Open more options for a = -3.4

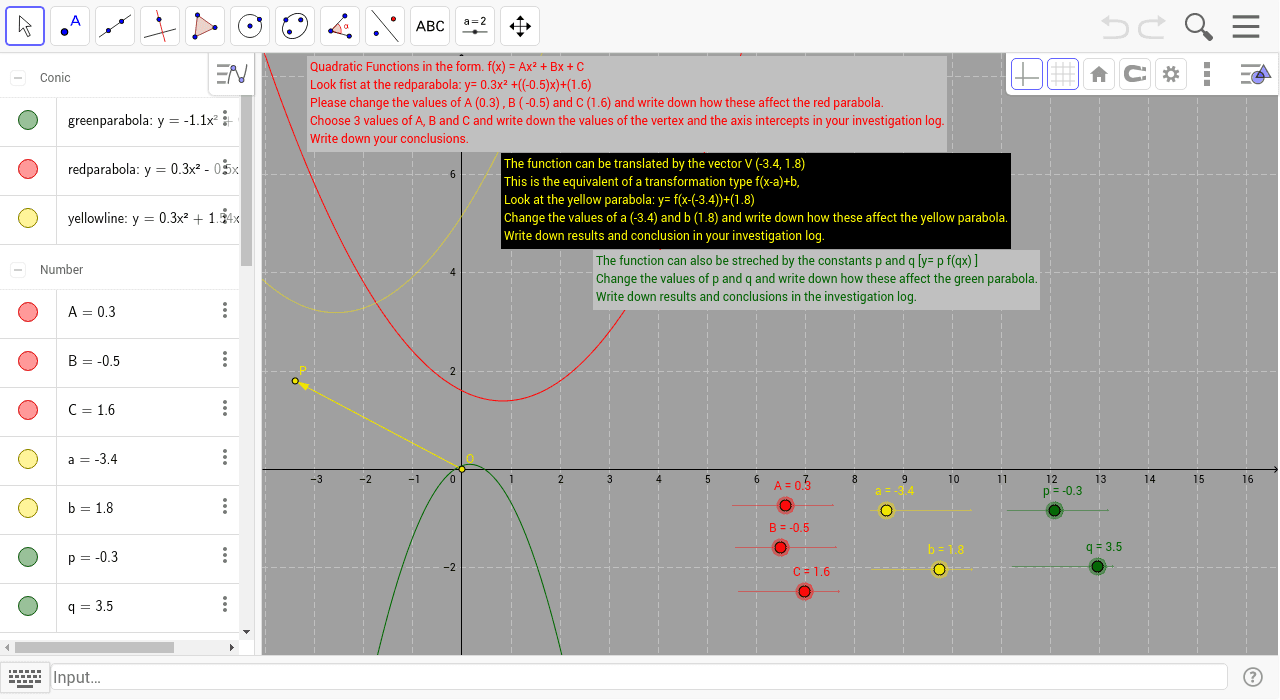point(225,457)
